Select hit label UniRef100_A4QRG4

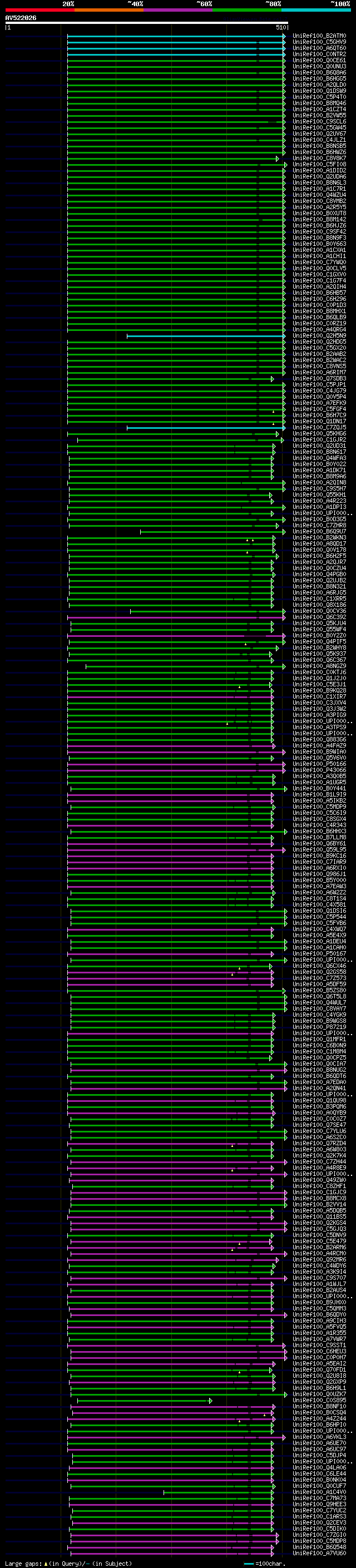point(319,329)
